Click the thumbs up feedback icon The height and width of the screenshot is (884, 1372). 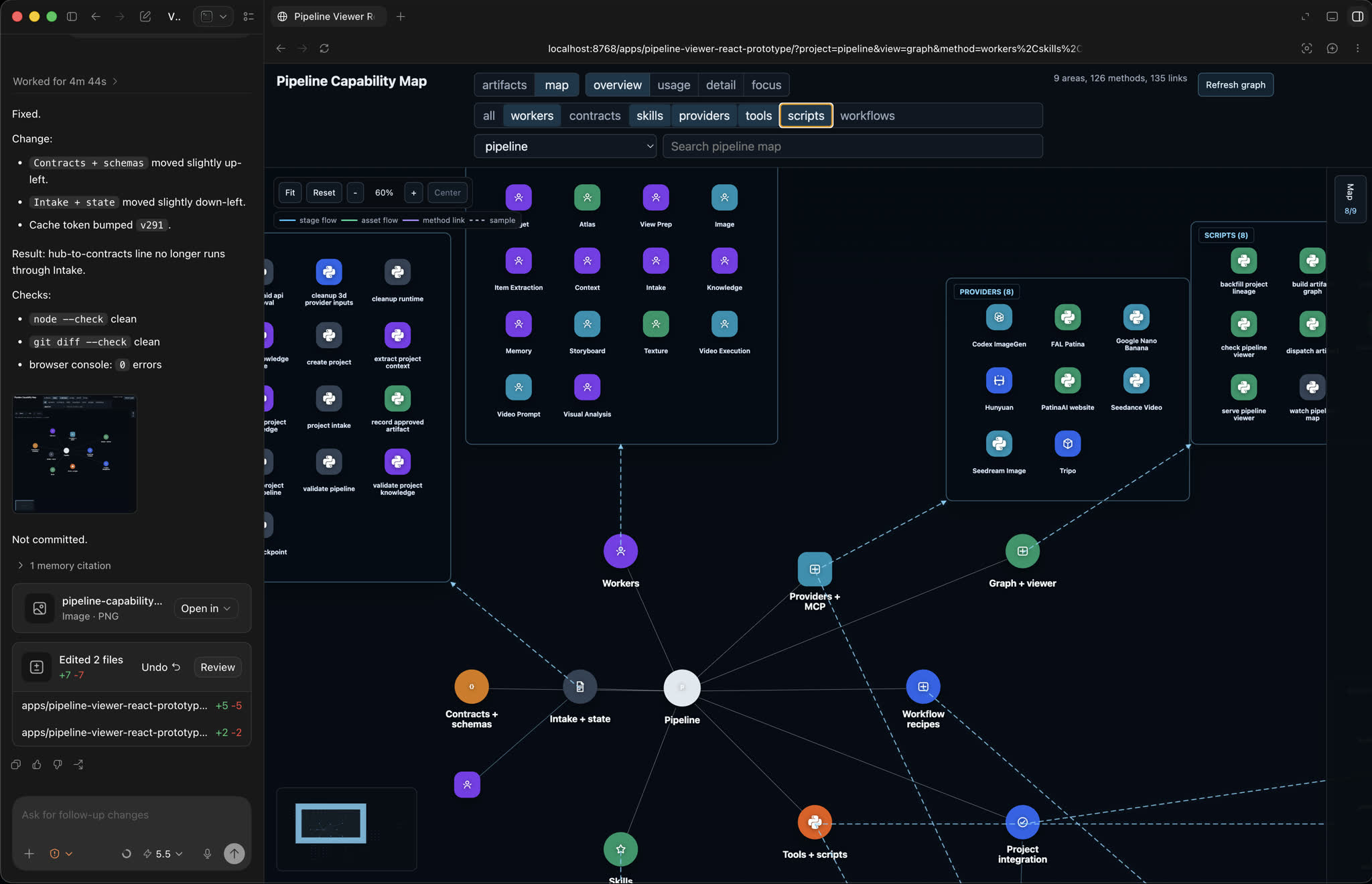tap(37, 764)
